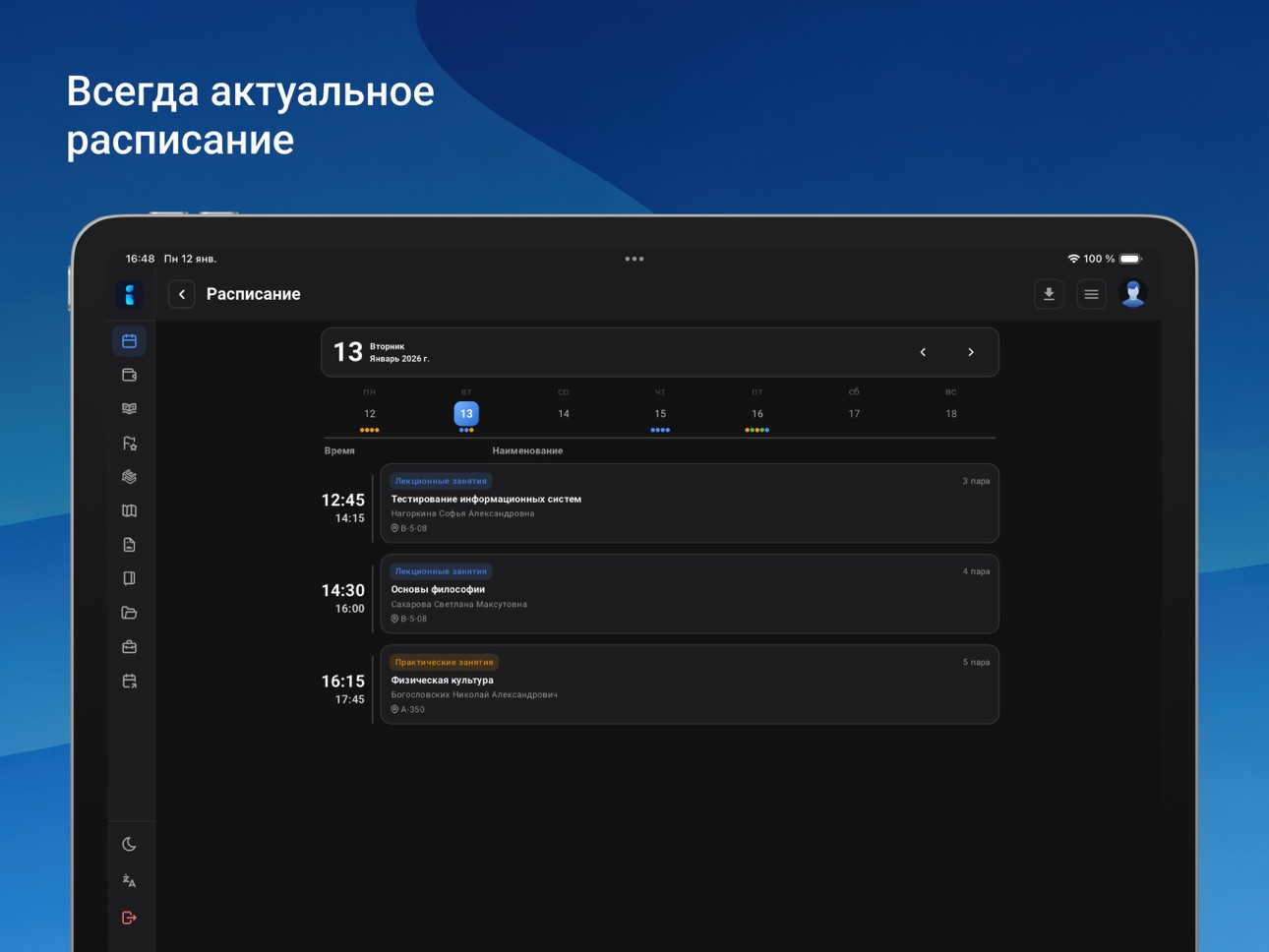Tap the three-dot multitasking indicator
This screenshot has height=952, width=1269.
click(x=634, y=259)
